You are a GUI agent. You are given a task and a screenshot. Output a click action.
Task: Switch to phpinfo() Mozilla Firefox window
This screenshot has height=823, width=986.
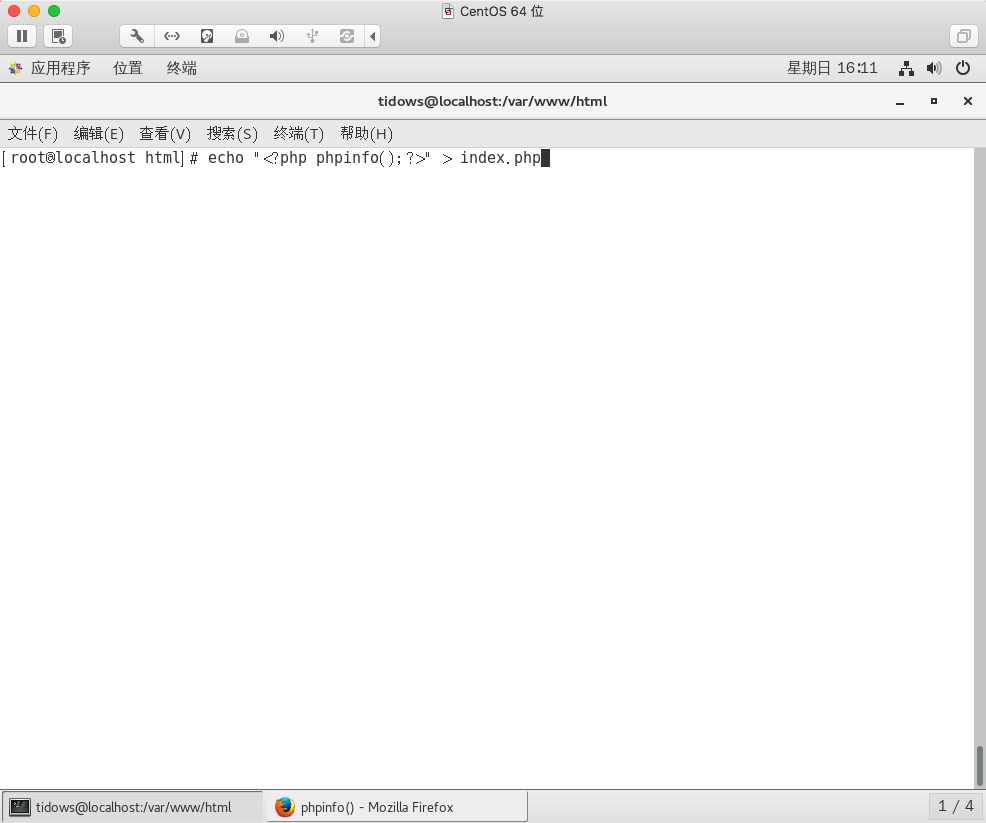point(397,807)
